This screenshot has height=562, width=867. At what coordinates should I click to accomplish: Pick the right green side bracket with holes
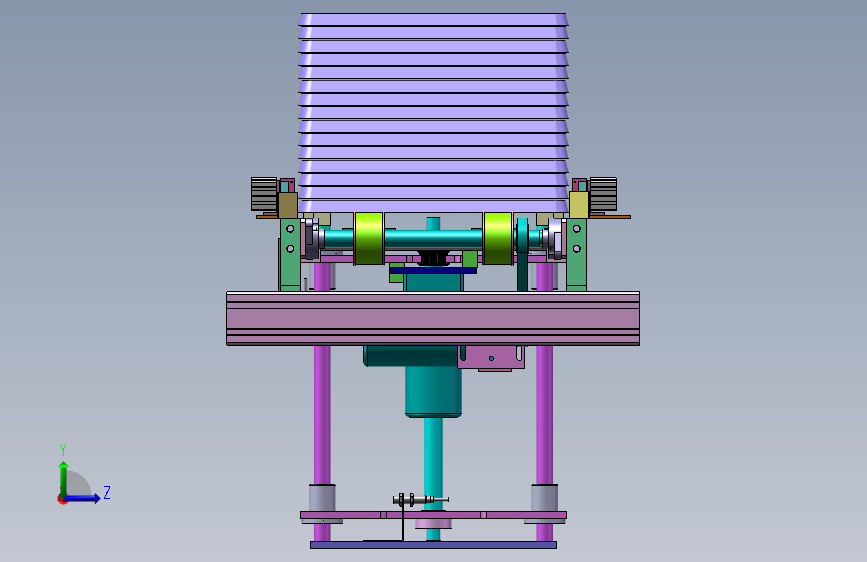pyautogui.click(x=576, y=254)
